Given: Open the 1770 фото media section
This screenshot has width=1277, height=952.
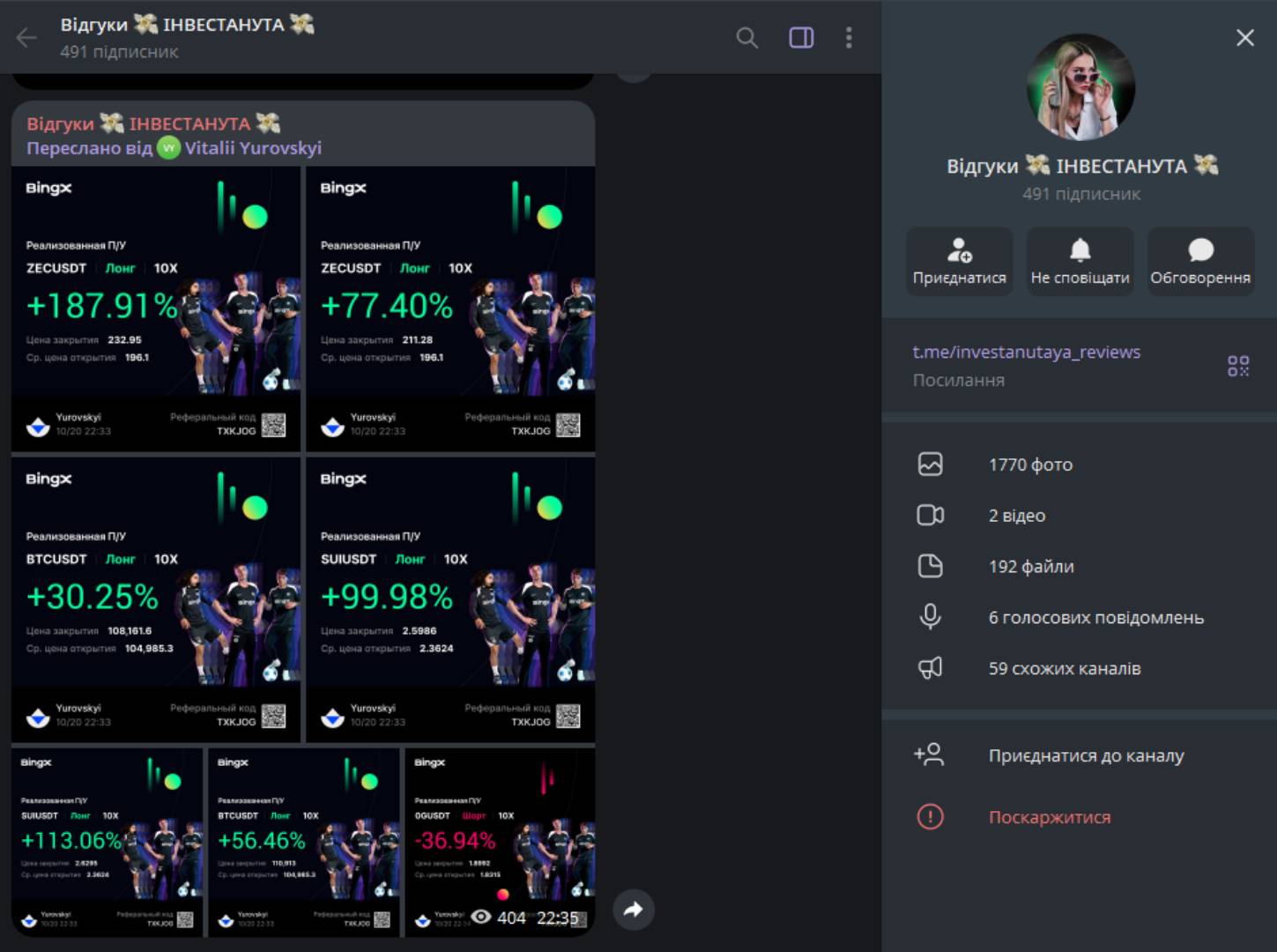Looking at the screenshot, I should click(1029, 465).
